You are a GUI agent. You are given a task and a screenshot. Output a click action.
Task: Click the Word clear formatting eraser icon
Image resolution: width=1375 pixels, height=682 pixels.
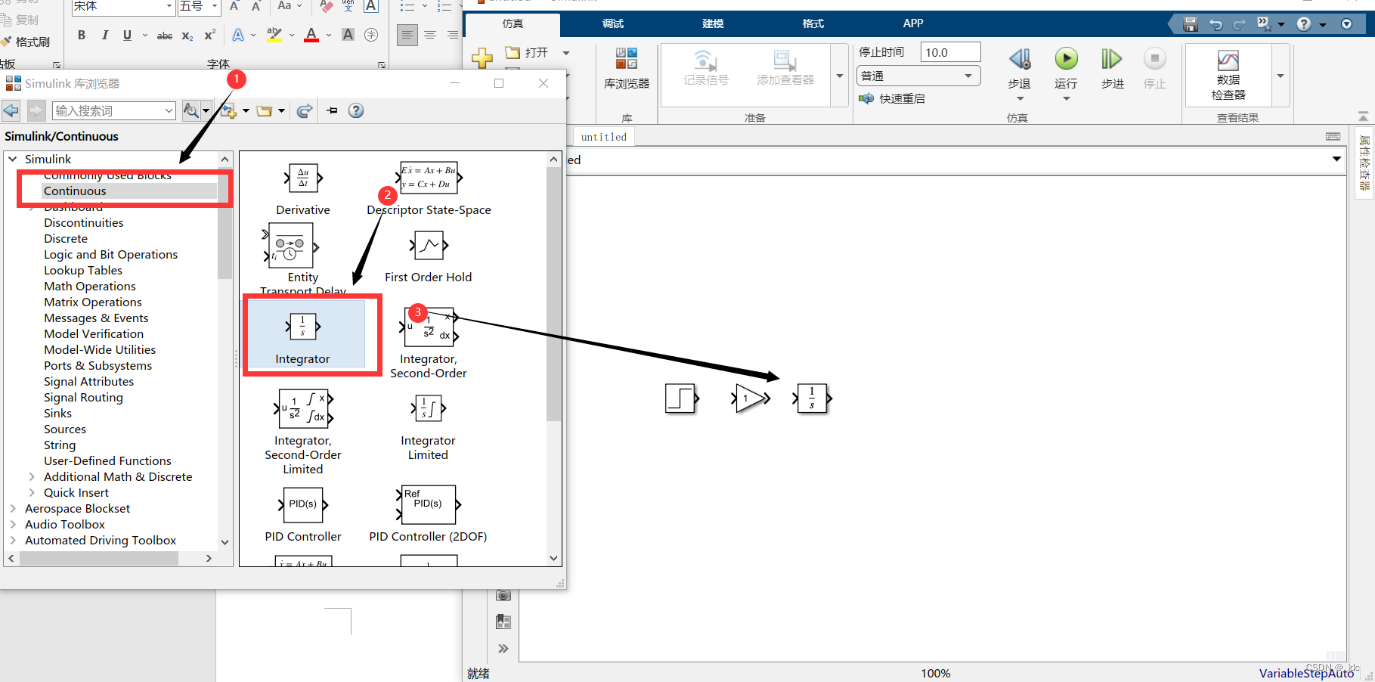click(326, 6)
